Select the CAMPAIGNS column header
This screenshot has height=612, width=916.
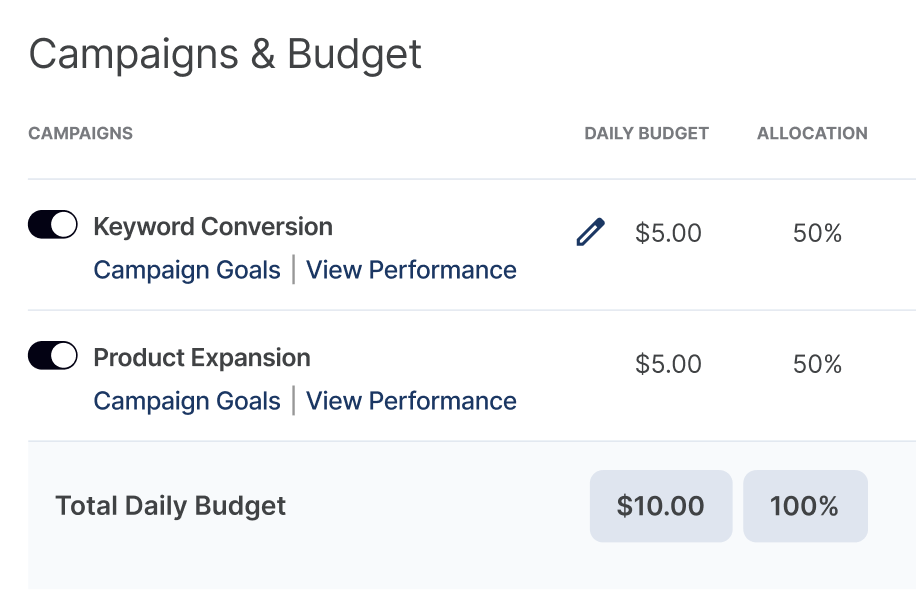point(80,133)
